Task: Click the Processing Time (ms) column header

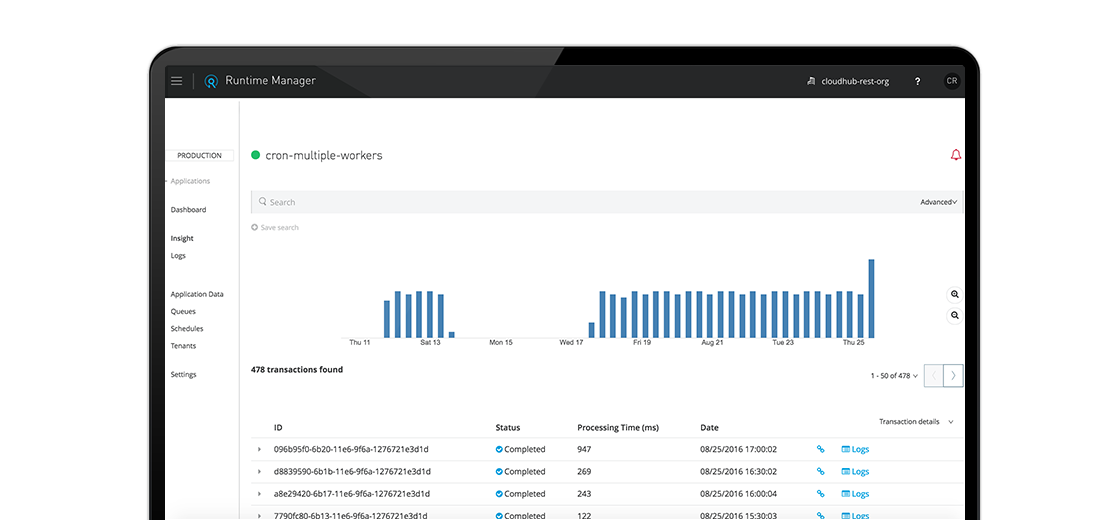Action: pos(618,428)
